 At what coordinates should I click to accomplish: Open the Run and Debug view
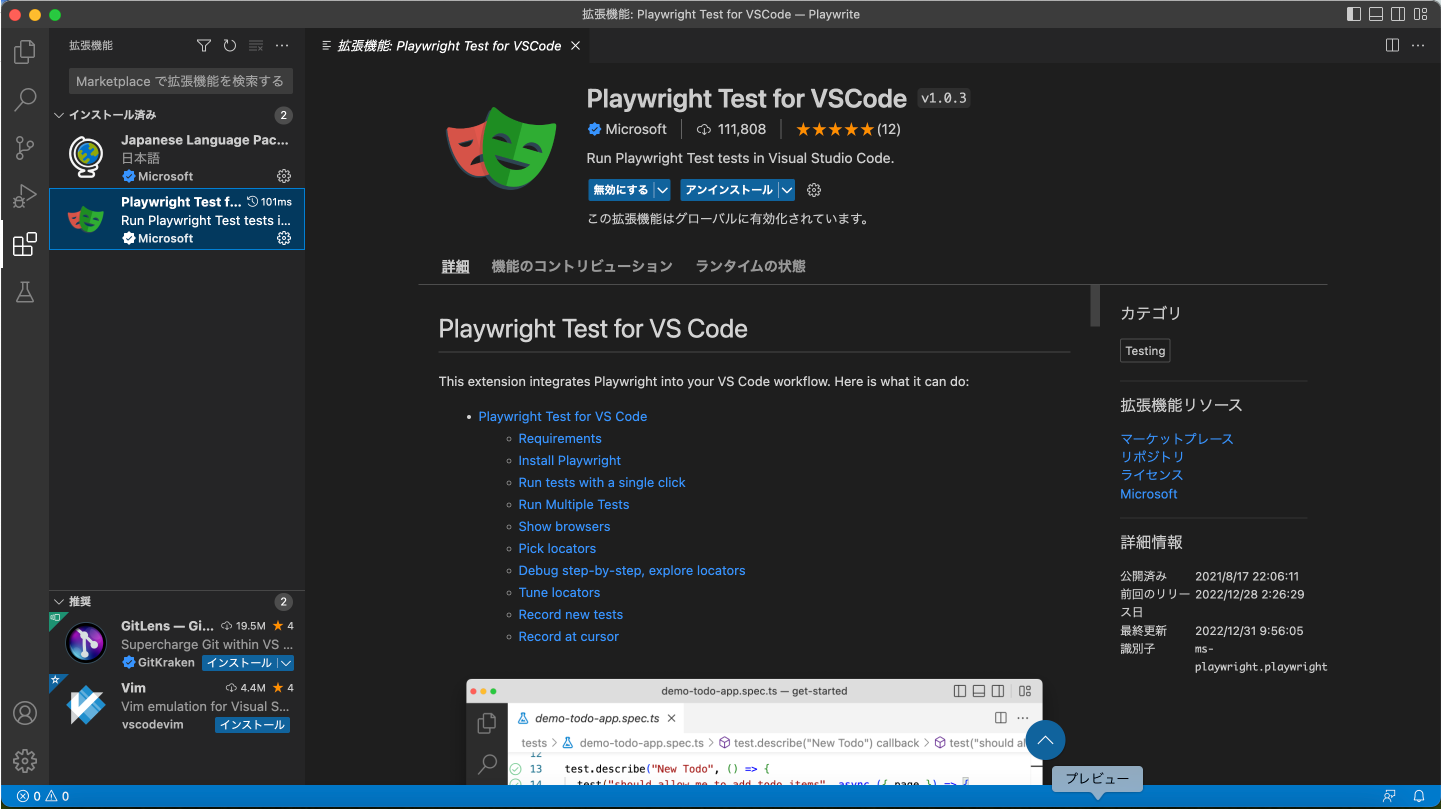25,196
